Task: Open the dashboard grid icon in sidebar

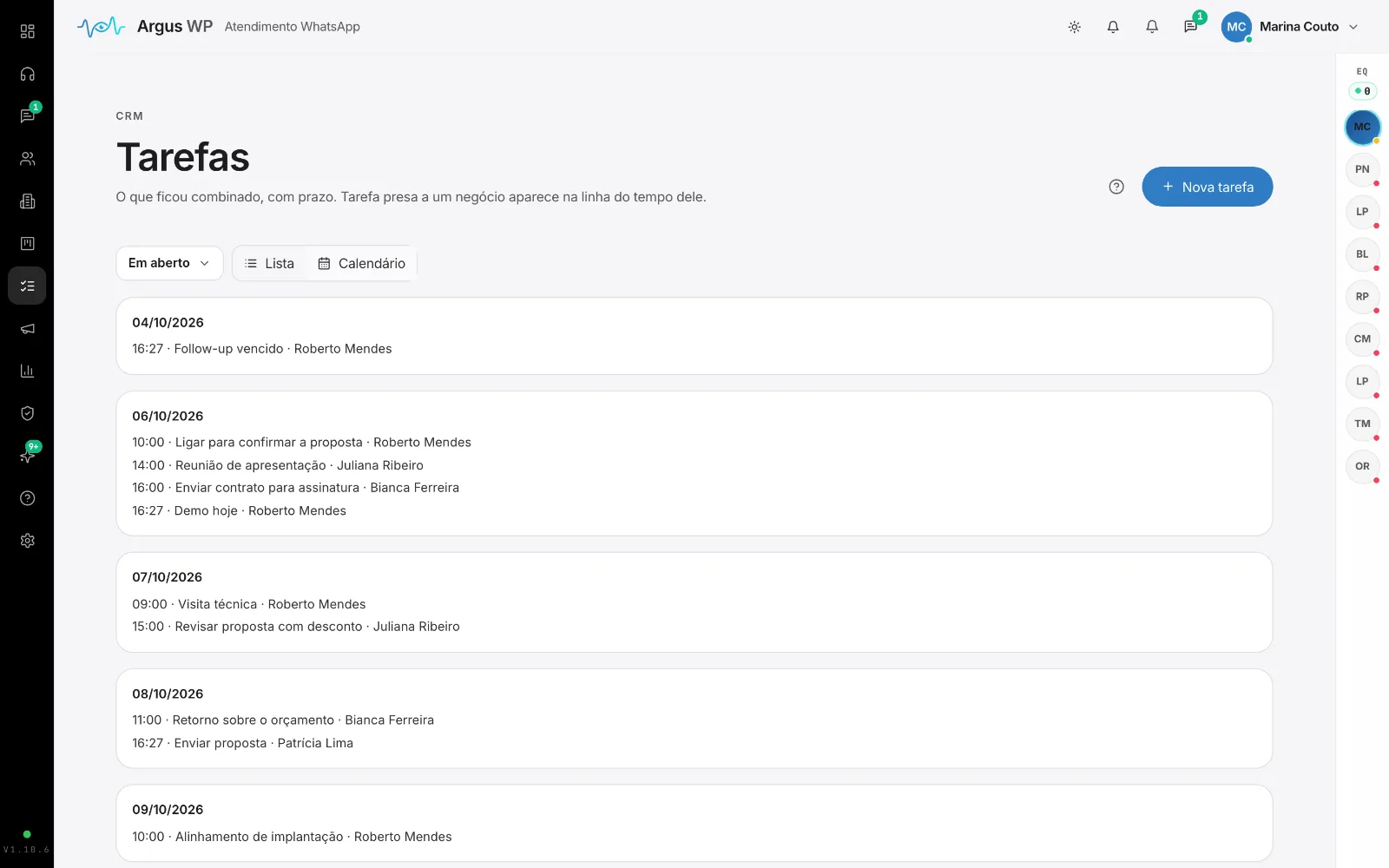Action: (x=27, y=31)
